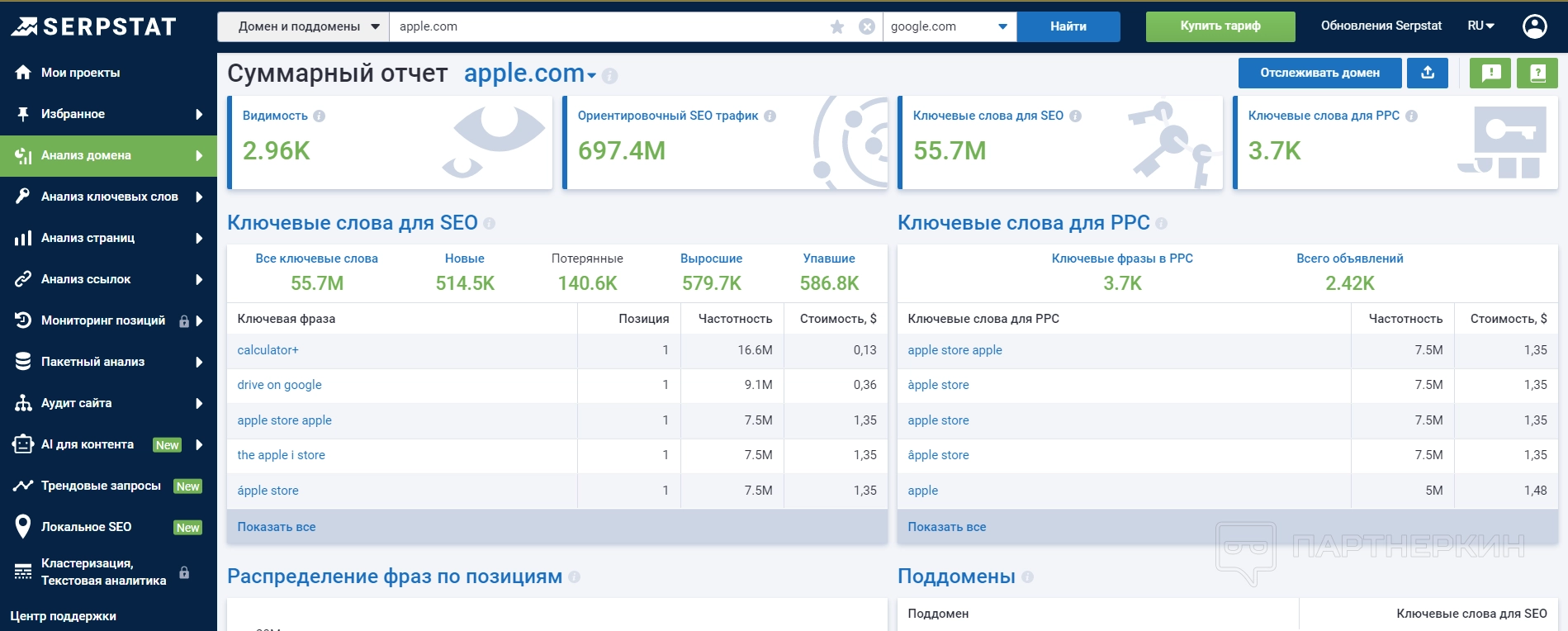Click the database icon for Пакетный анализ

(x=23, y=362)
